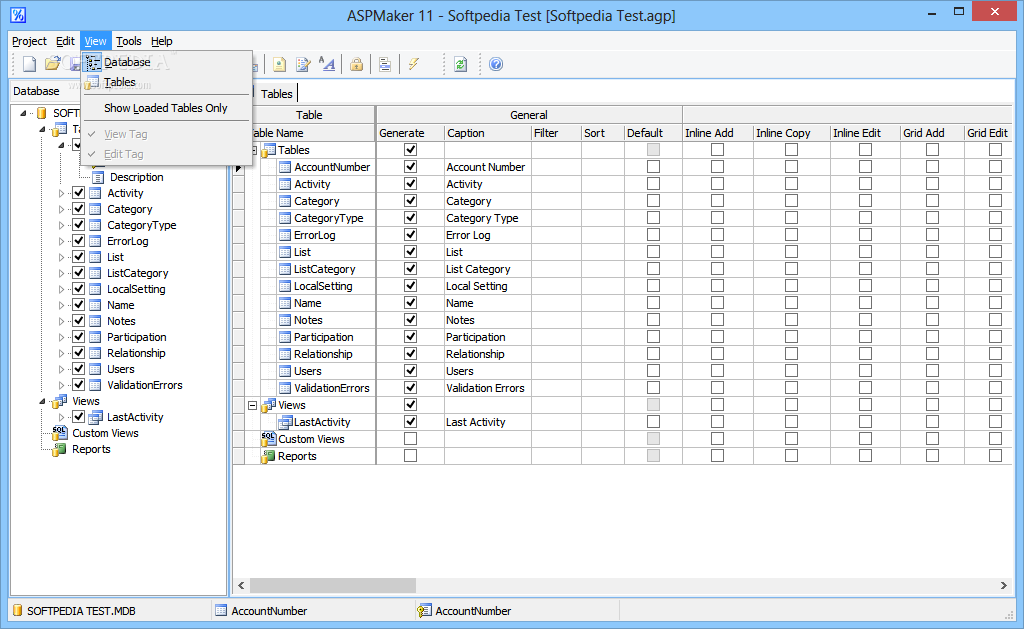
Task: Click the Views folder icon in the Database tree
Action: (x=60, y=401)
